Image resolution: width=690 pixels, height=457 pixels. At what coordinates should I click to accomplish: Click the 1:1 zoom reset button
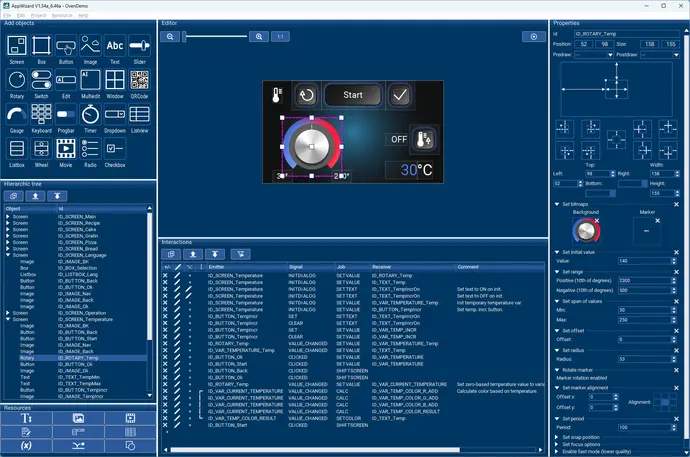[x=279, y=36]
